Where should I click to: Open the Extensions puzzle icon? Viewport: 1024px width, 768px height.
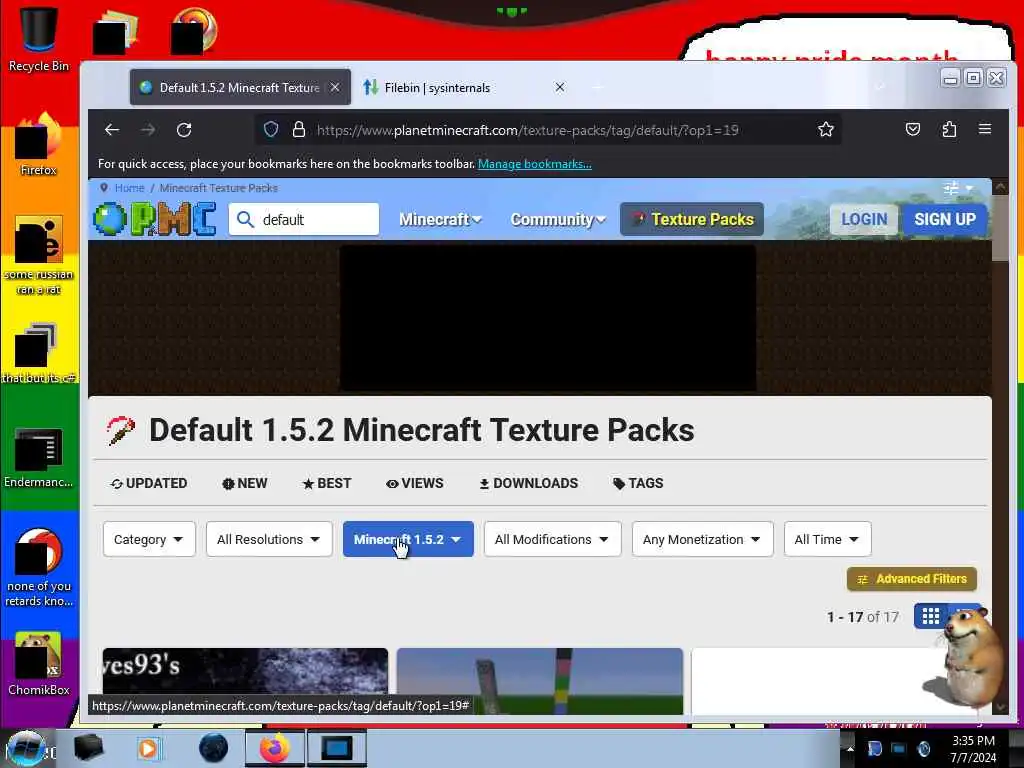[x=949, y=129]
